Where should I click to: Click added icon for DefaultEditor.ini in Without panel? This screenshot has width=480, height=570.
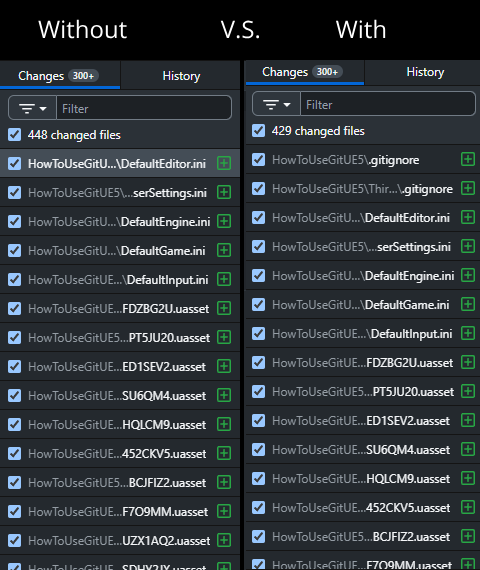coord(224,163)
